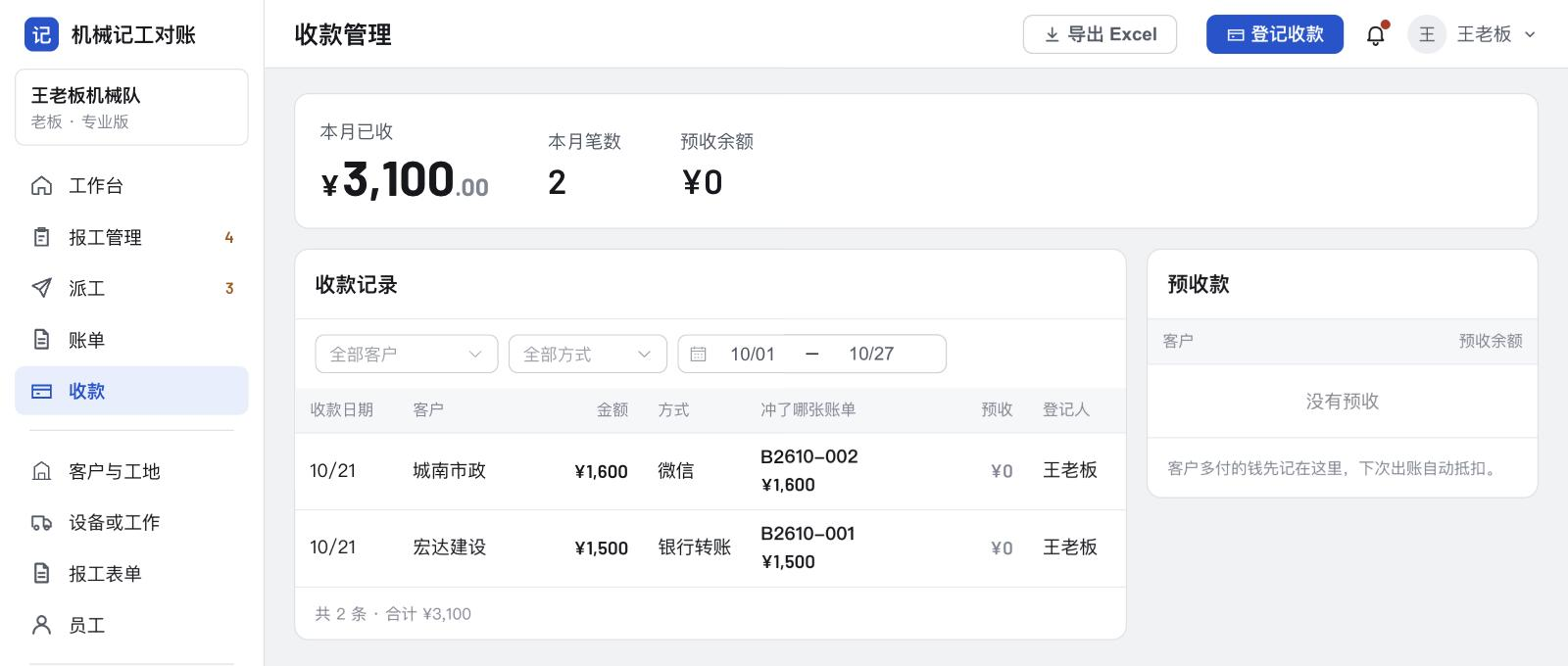
Task: Click the 金额 column header
Action: click(x=612, y=409)
